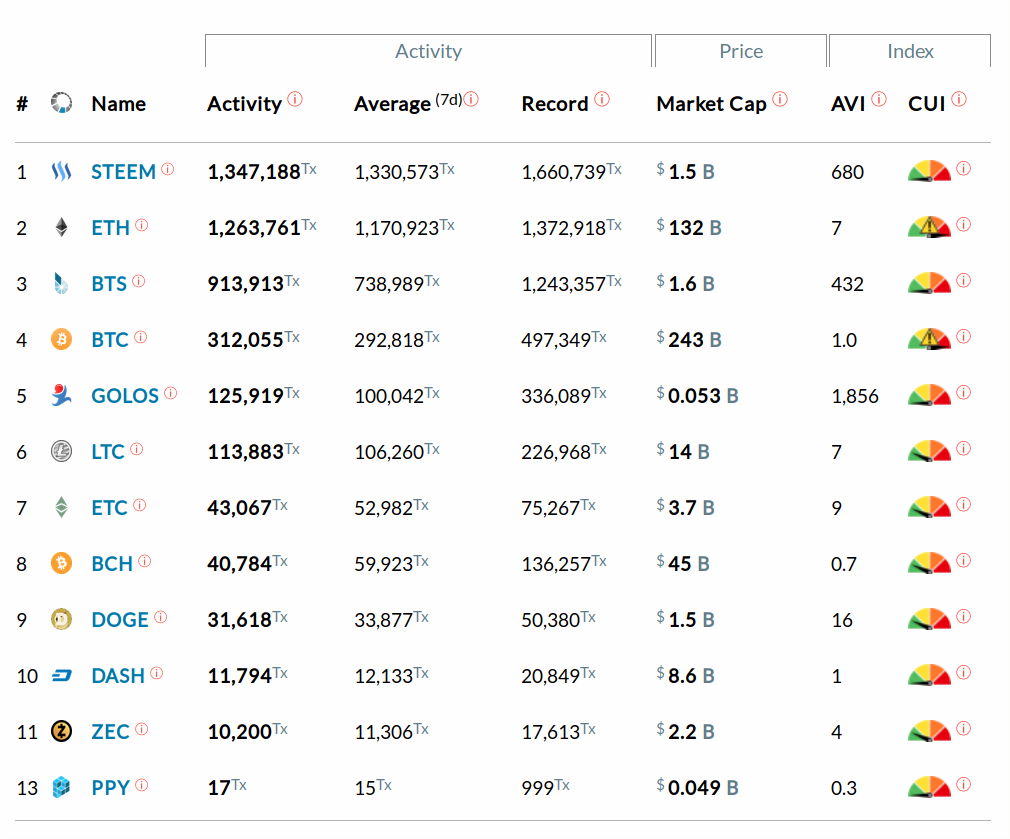This screenshot has width=1010, height=839.
Task: Open the info icon beside Market Cap header
Action: (780, 99)
